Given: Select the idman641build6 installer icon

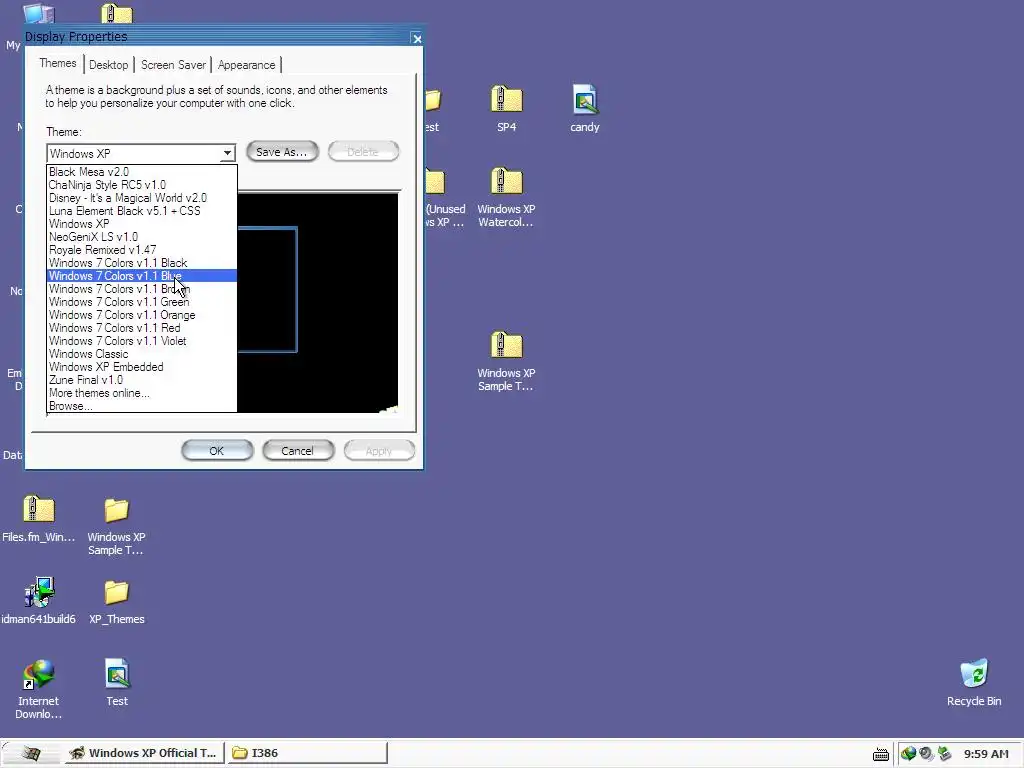Looking at the screenshot, I should coord(39,592).
